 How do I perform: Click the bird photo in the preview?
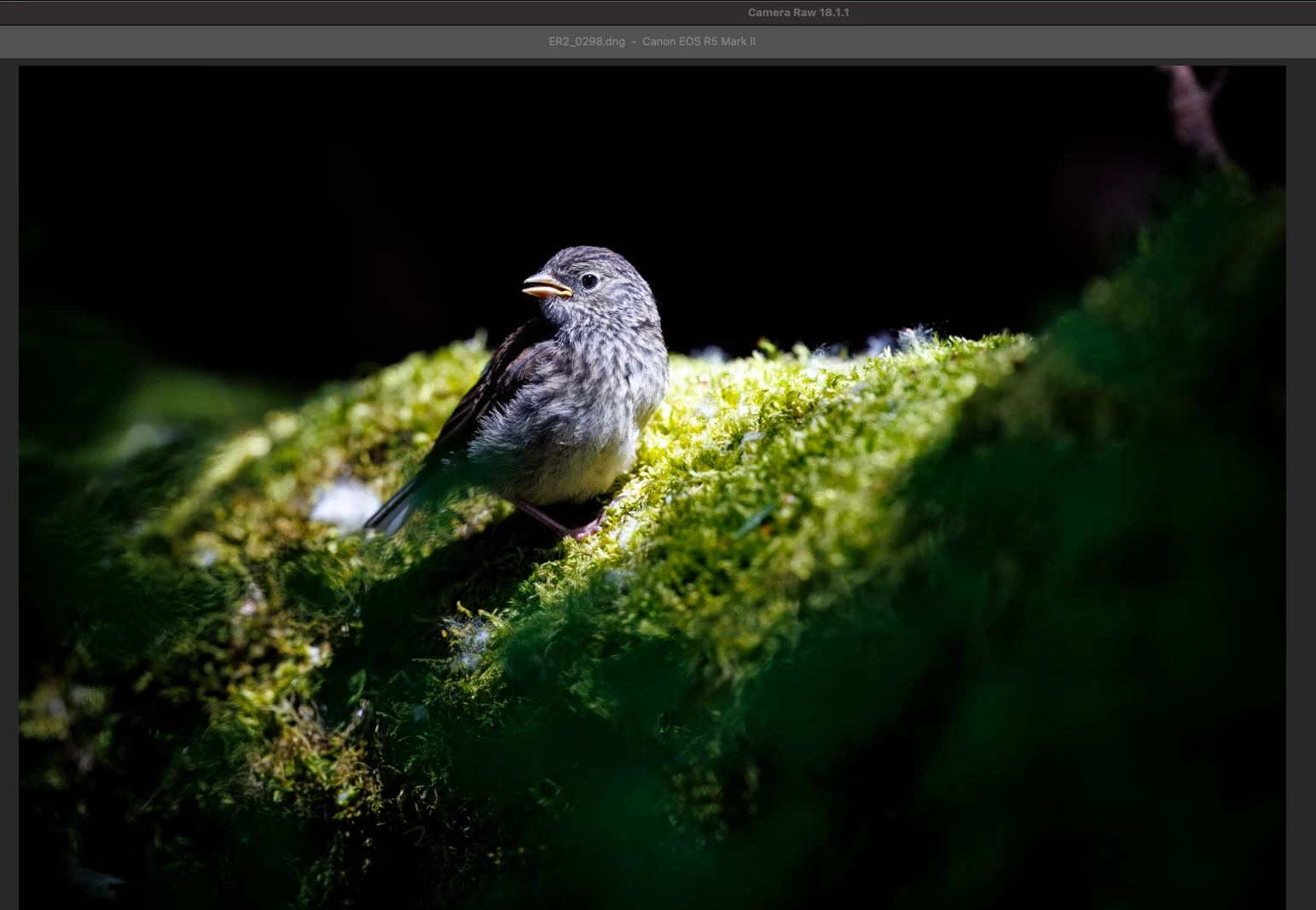[652, 488]
